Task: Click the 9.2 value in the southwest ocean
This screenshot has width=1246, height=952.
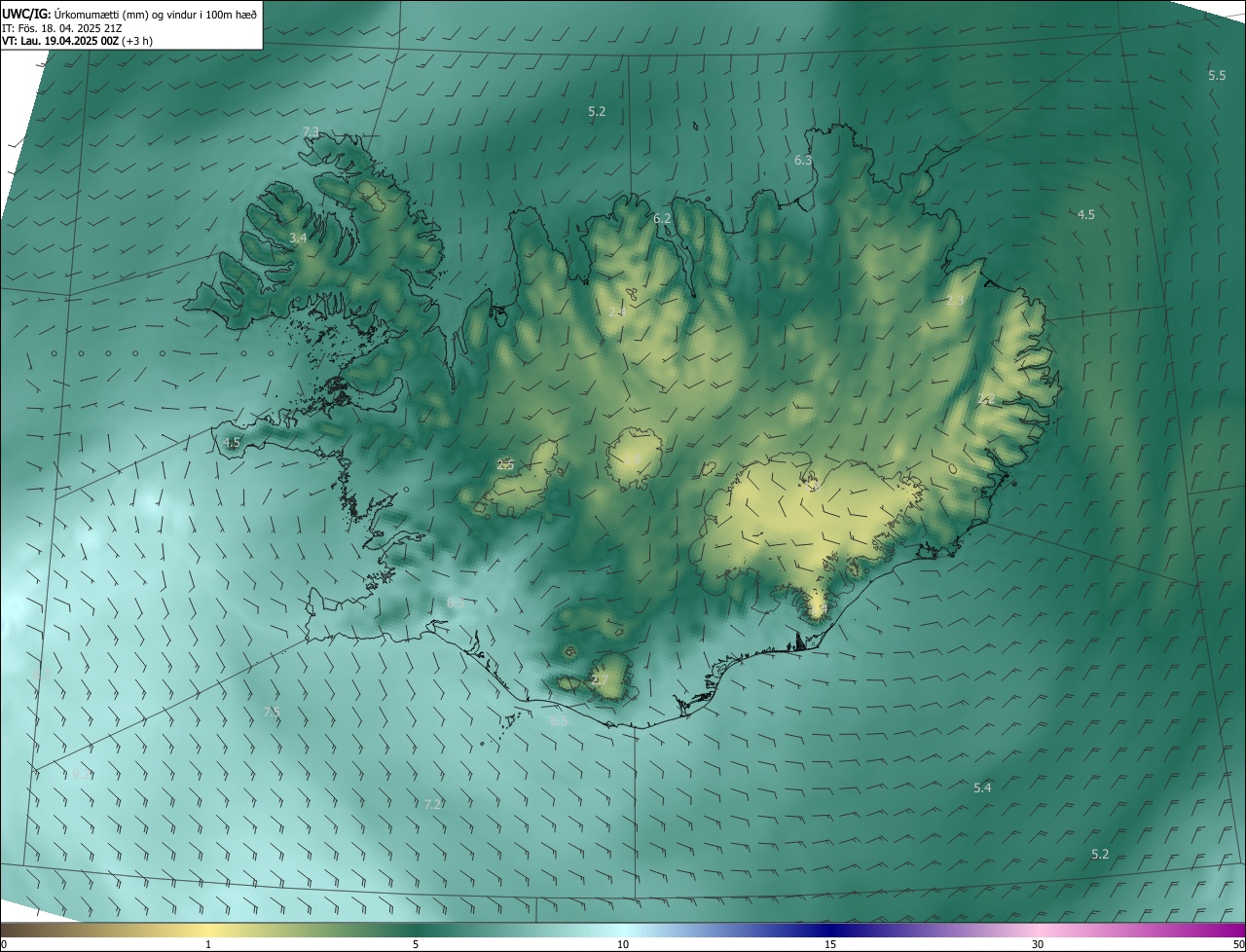Action: point(80,775)
